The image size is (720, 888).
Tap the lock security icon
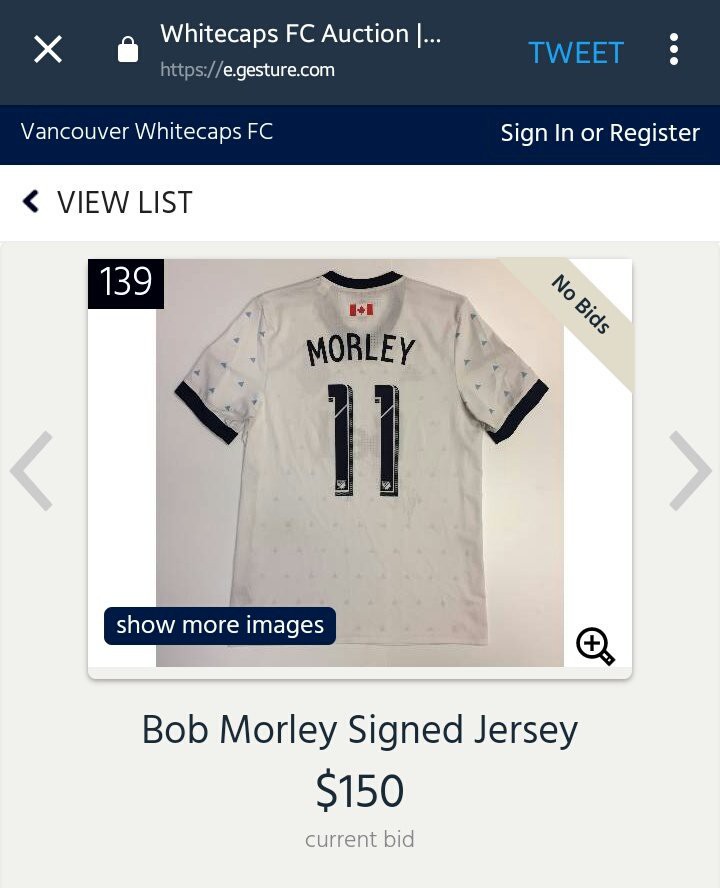[x=127, y=50]
